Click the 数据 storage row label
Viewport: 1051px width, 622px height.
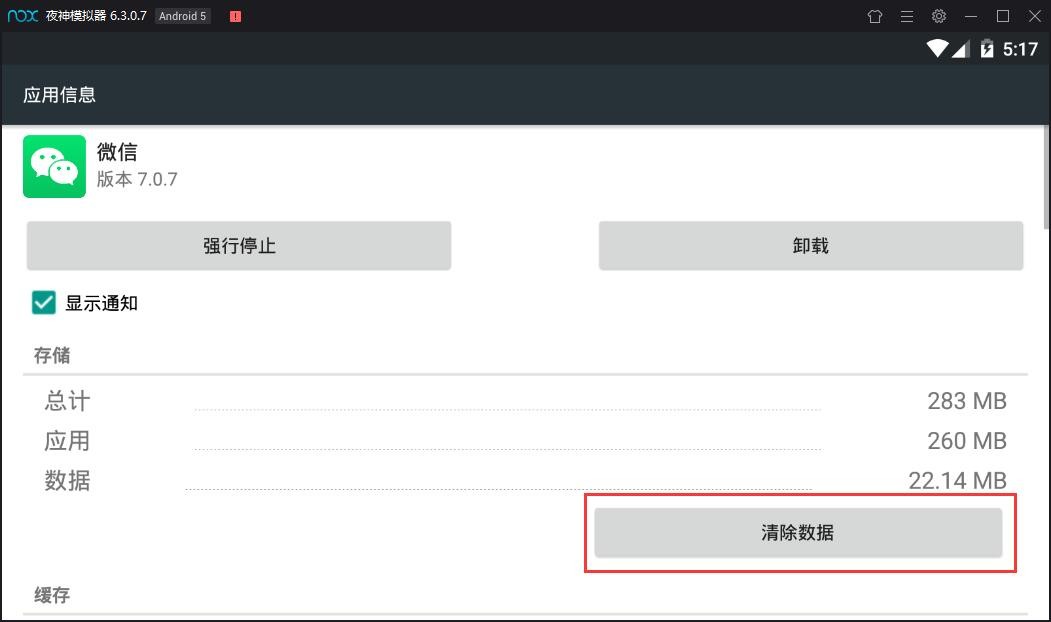pyautogui.click(x=67, y=481)
